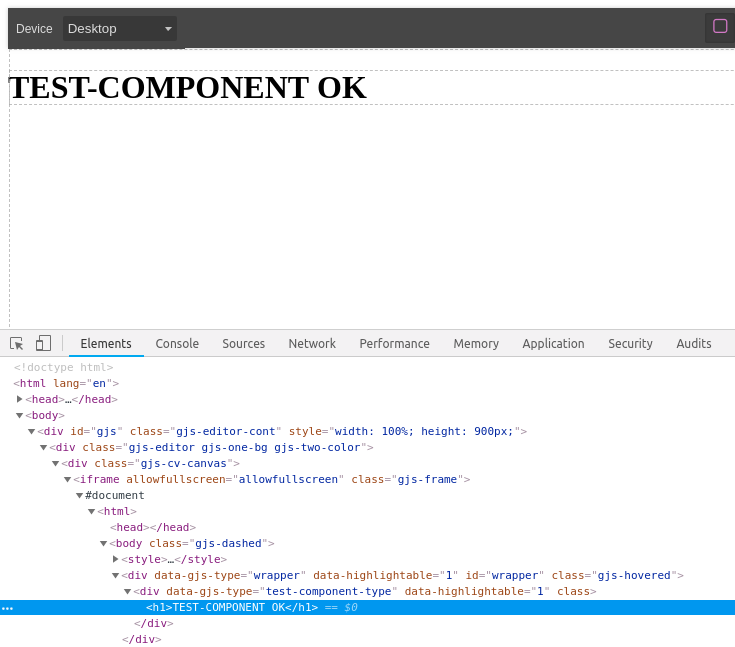
Task: Go to the Performance tab
Action: [394, 344]
